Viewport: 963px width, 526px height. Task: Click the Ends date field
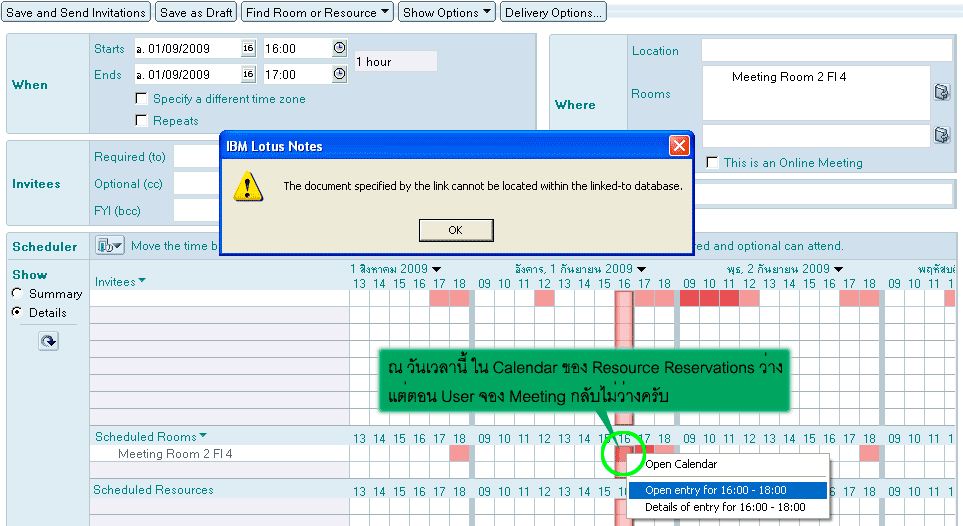187,74
